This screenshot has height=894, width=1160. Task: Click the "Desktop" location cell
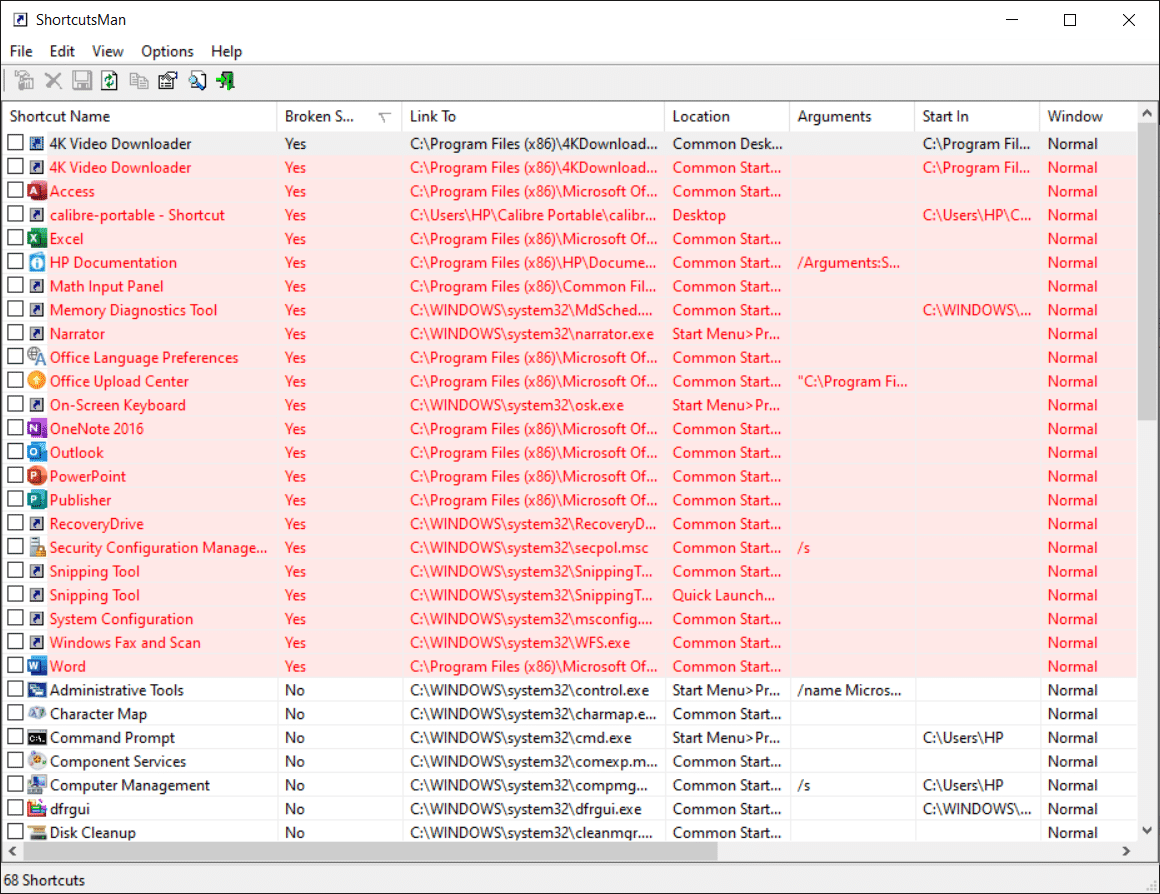point(699,215)
